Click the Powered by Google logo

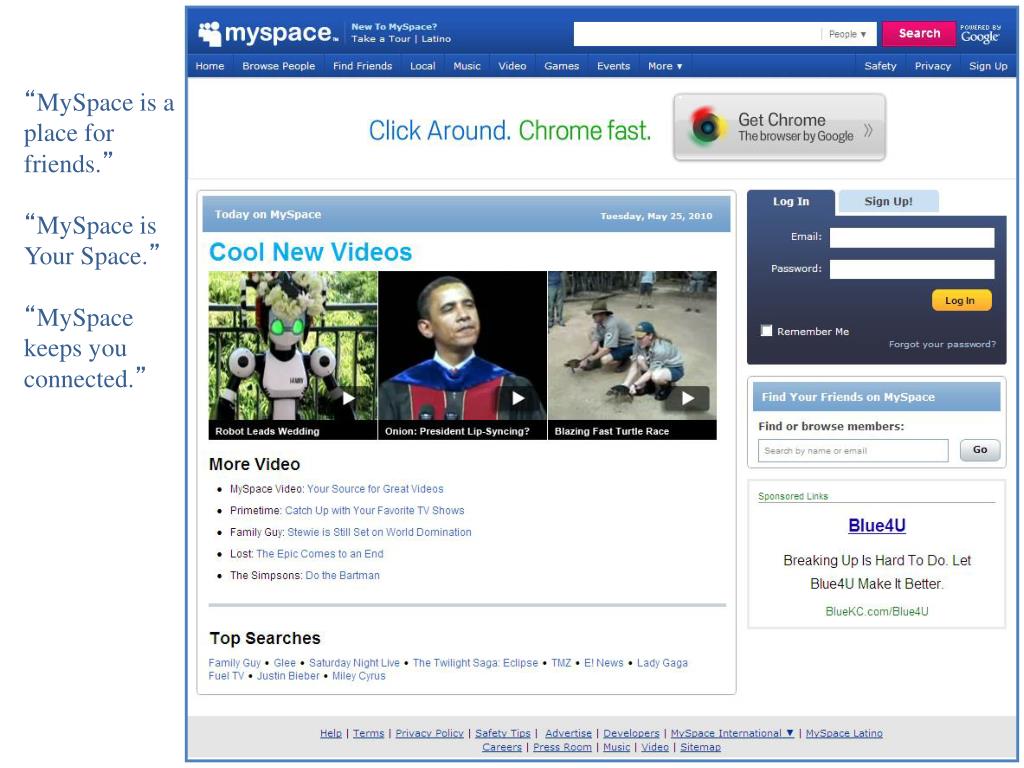point(980,34)
